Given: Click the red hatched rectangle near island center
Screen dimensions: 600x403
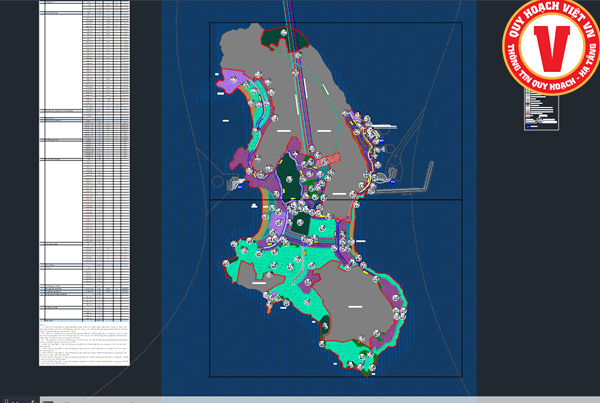Looking at the screenshot, I should (329, 159).
